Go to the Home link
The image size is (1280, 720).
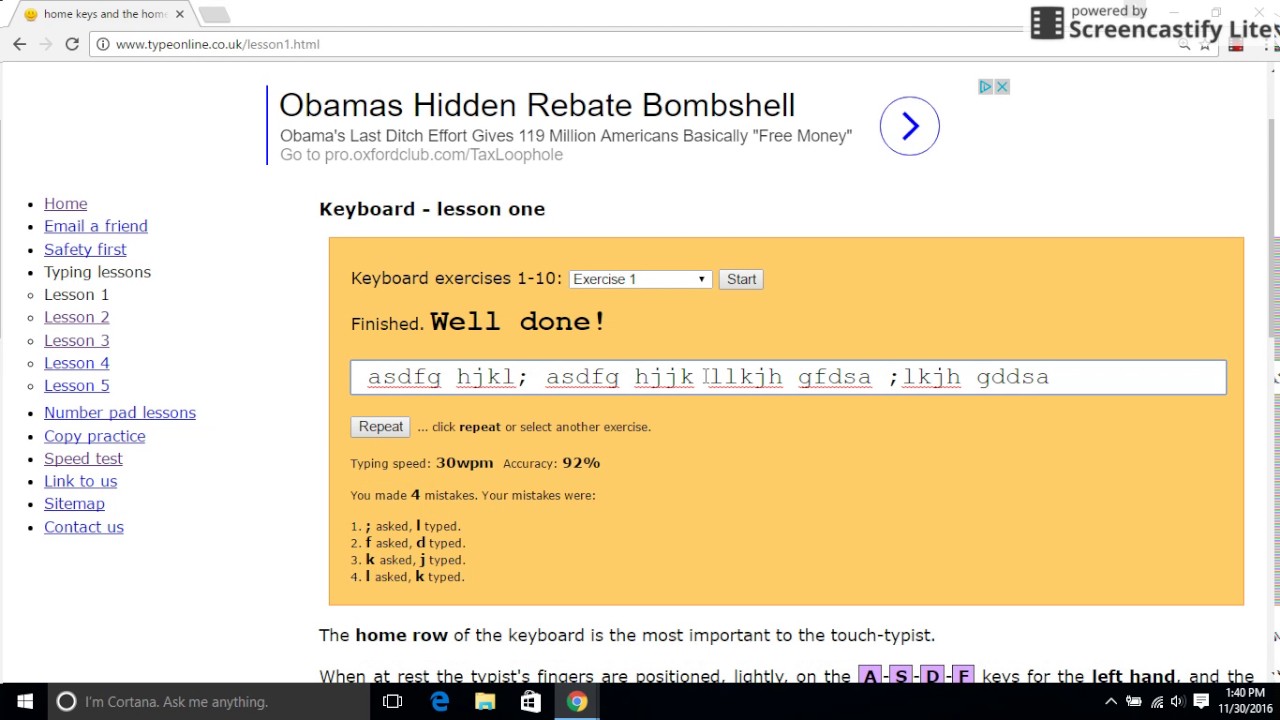65,203
